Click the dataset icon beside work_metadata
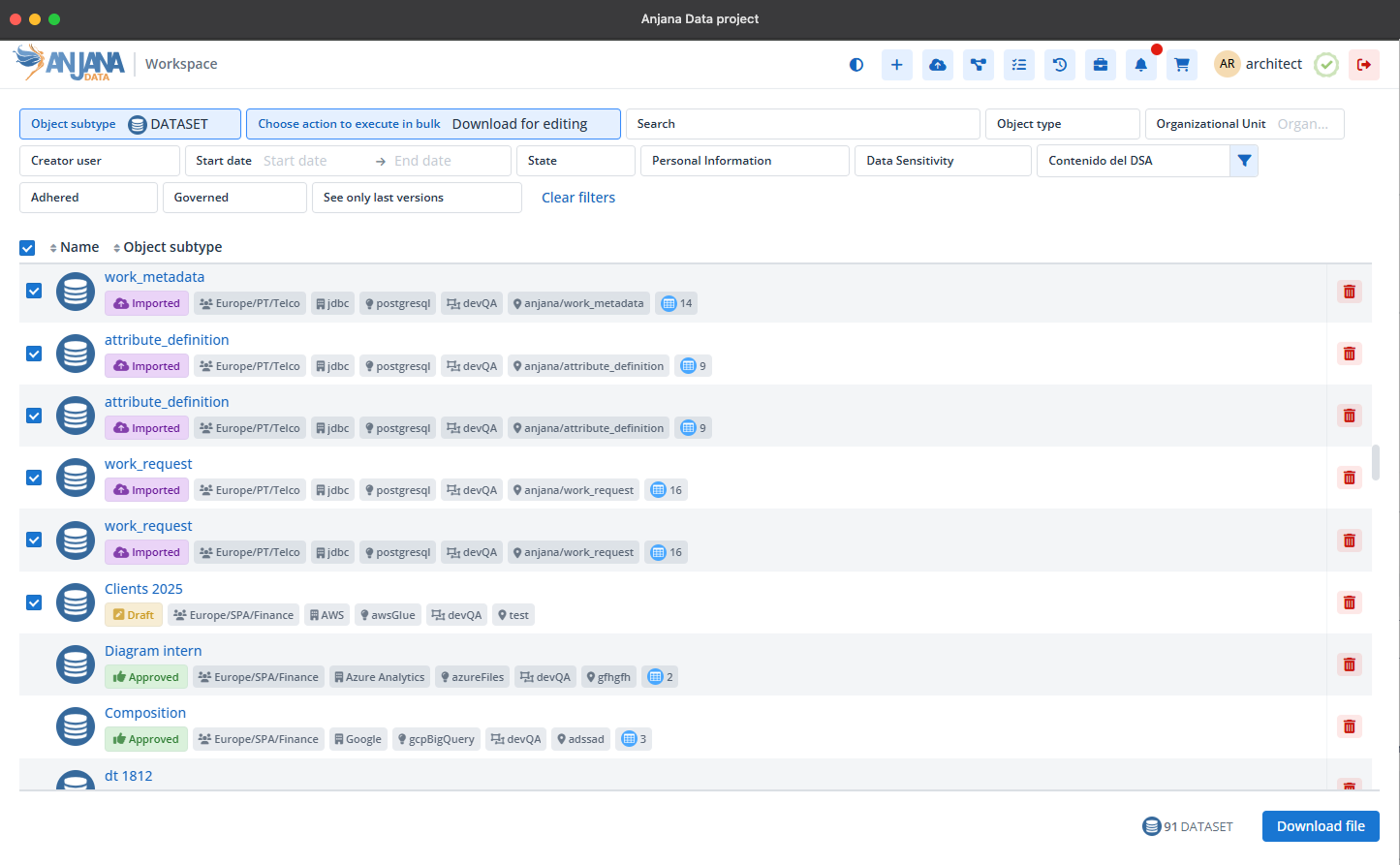The width and height of the screenshot is (1400, 865). click(76, 292)
